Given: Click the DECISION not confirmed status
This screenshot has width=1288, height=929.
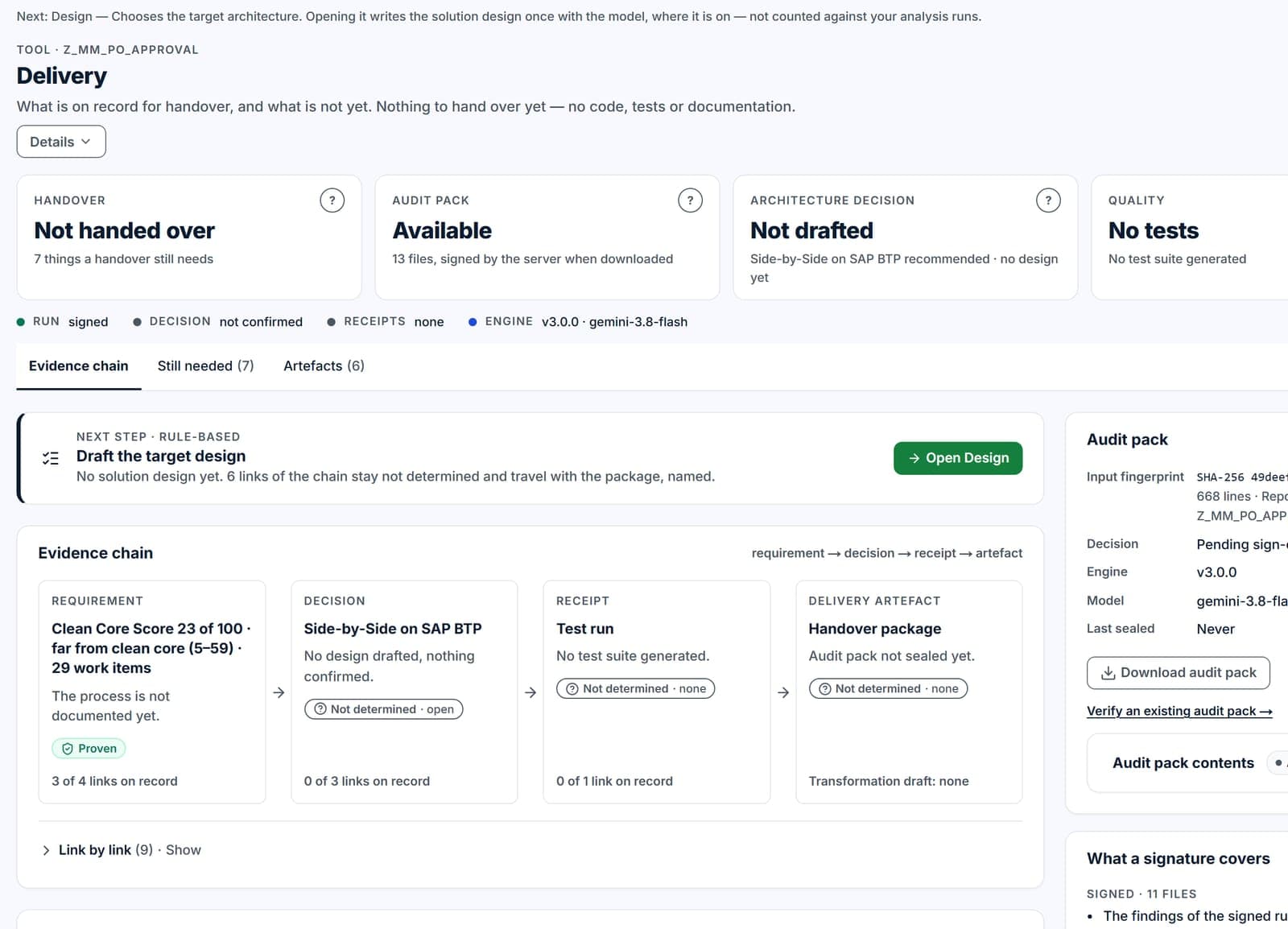Looking at the screenshot, I should 218,322.
